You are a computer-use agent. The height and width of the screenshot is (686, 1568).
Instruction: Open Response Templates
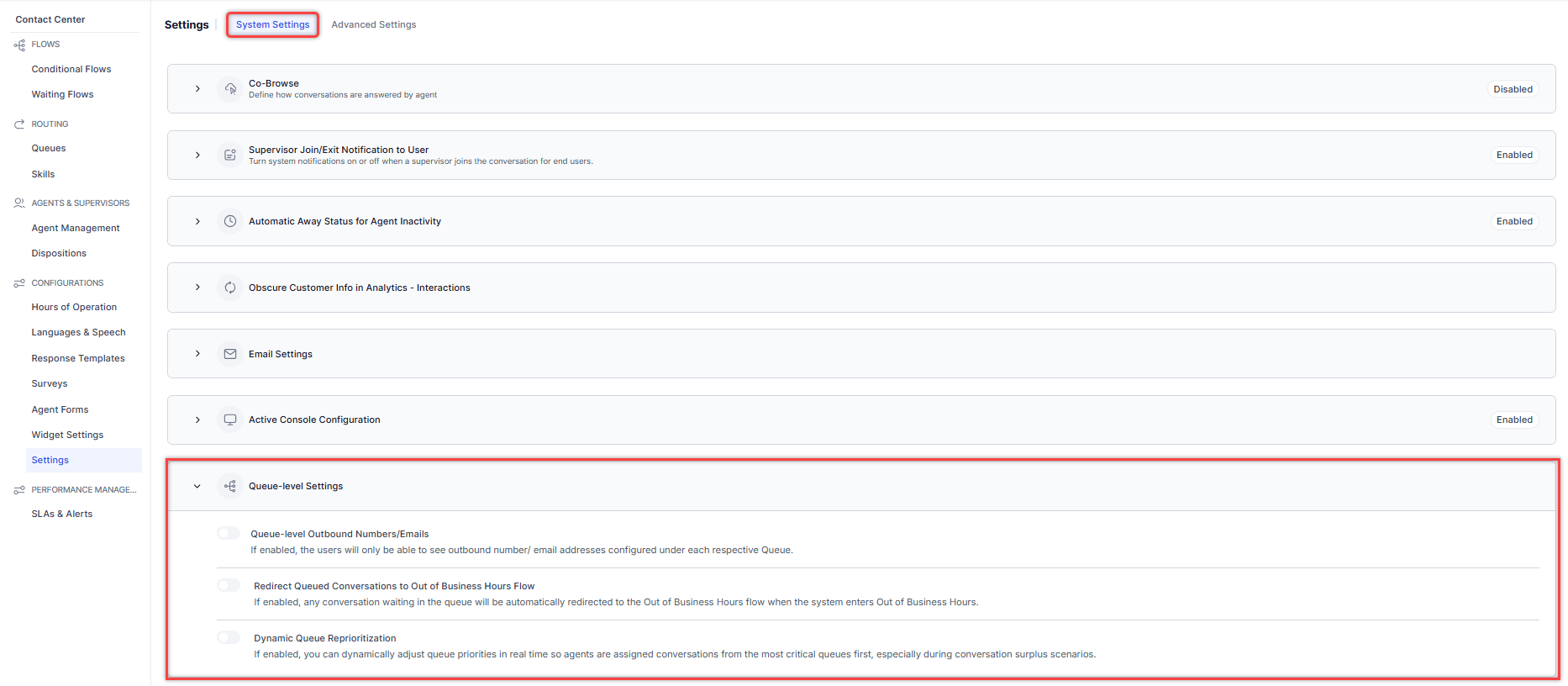(78, 358)
